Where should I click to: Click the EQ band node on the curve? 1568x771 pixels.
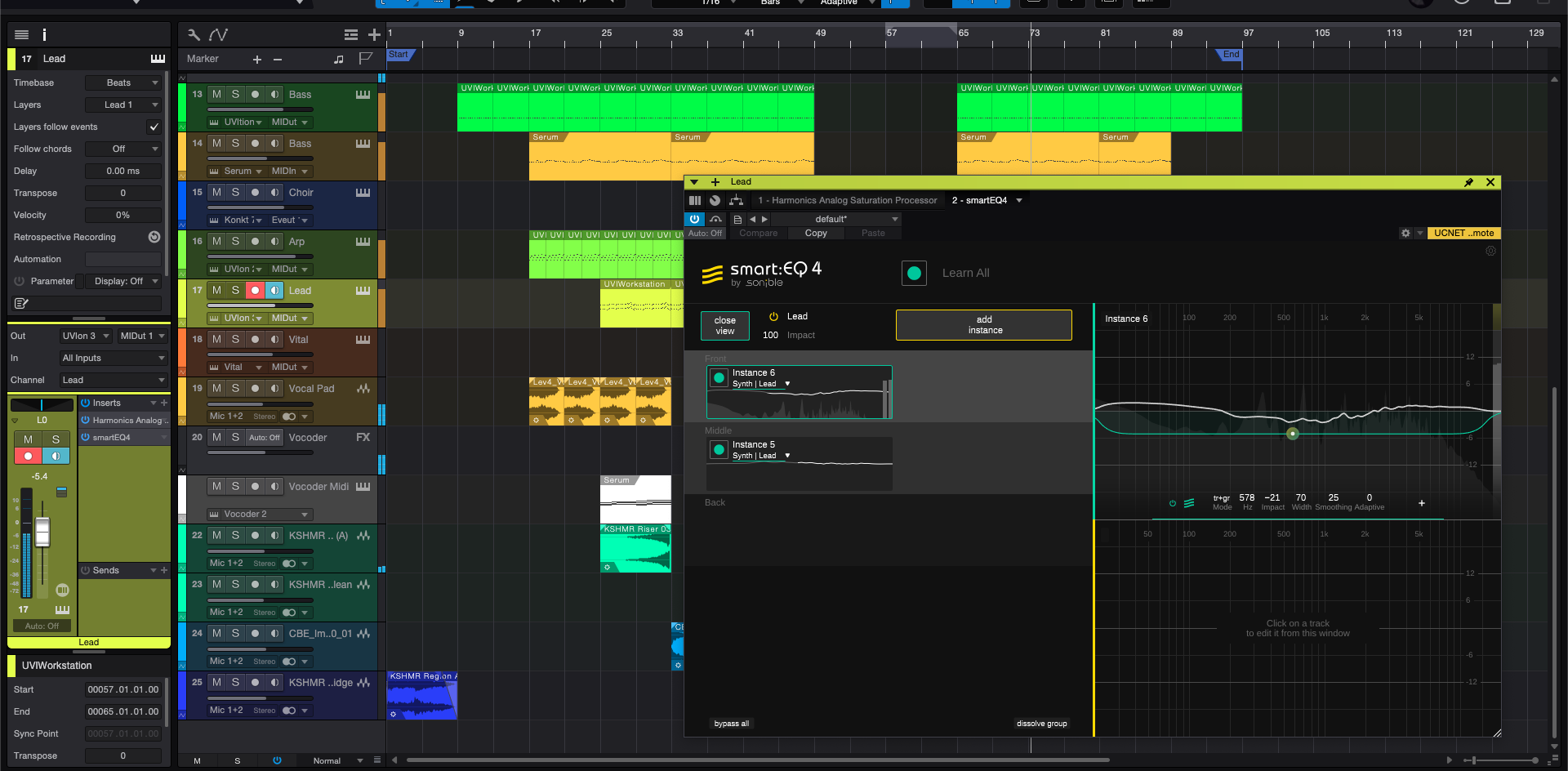(x=1292, y=434)
